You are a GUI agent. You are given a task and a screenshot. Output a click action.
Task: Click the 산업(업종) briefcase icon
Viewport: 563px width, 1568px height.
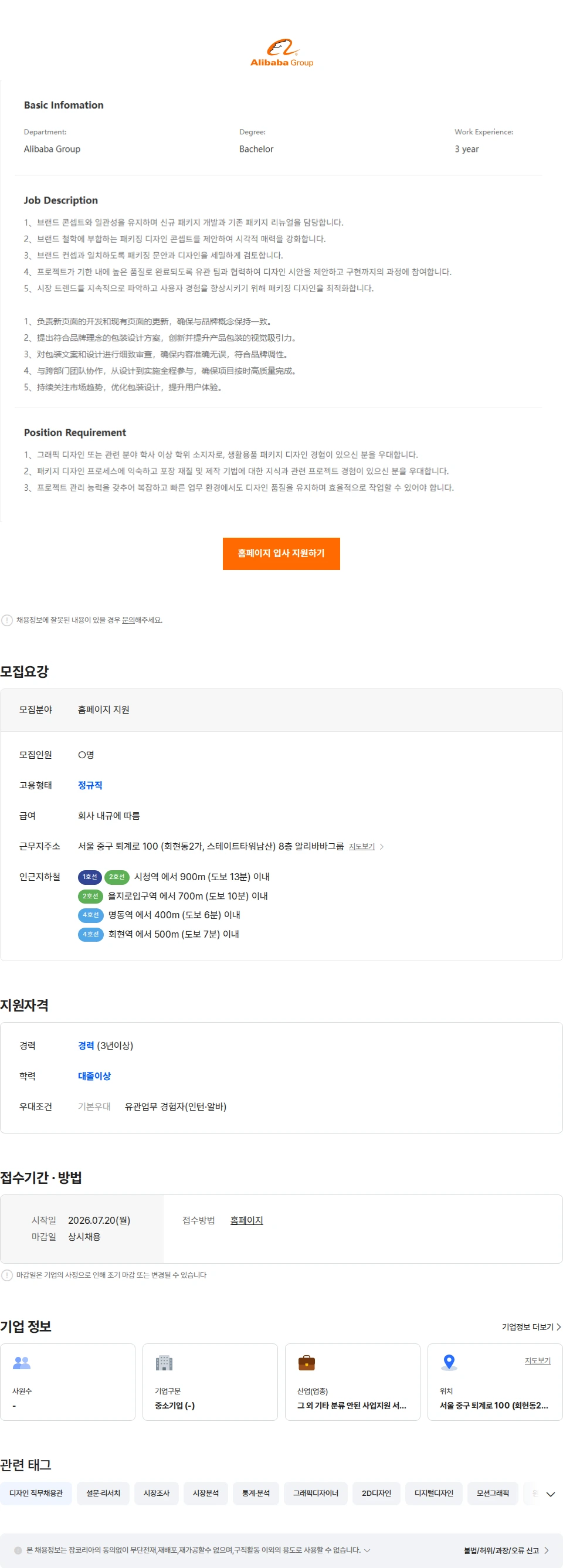[307, 1363]
